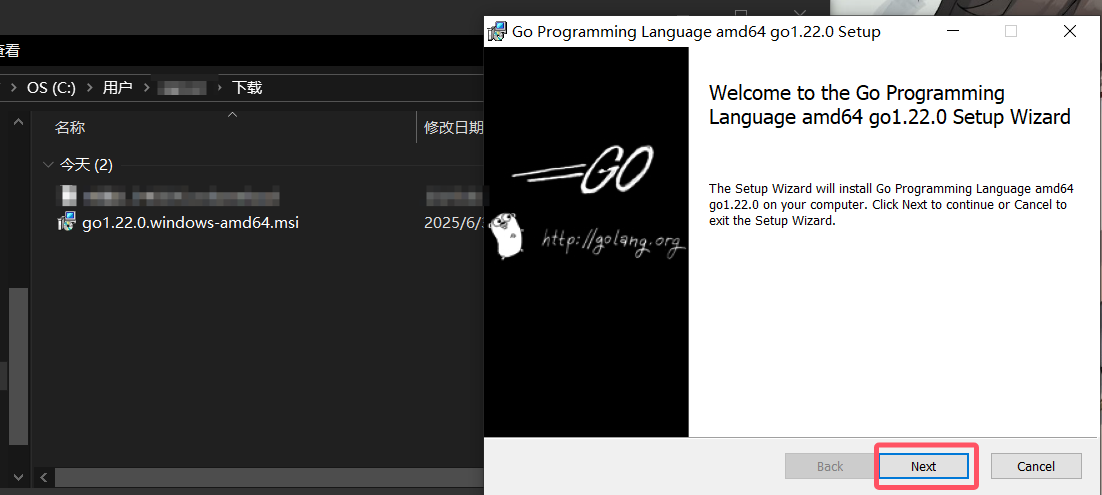The image size is (1102, 495).
Task: Select the 今天 (2) group header
Action: (86, 165)
